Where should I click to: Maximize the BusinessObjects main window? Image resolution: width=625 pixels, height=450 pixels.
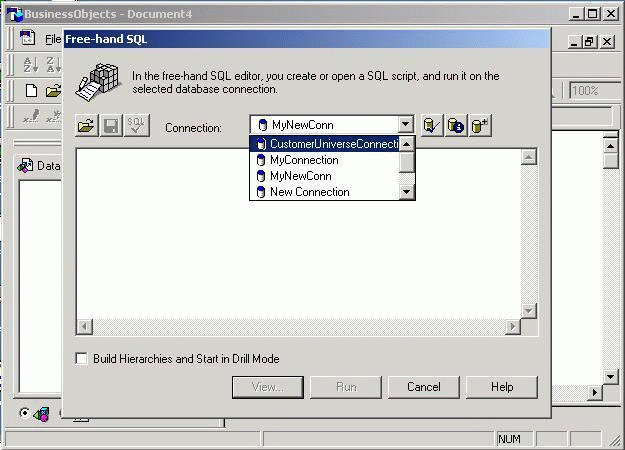pos(593,14)
